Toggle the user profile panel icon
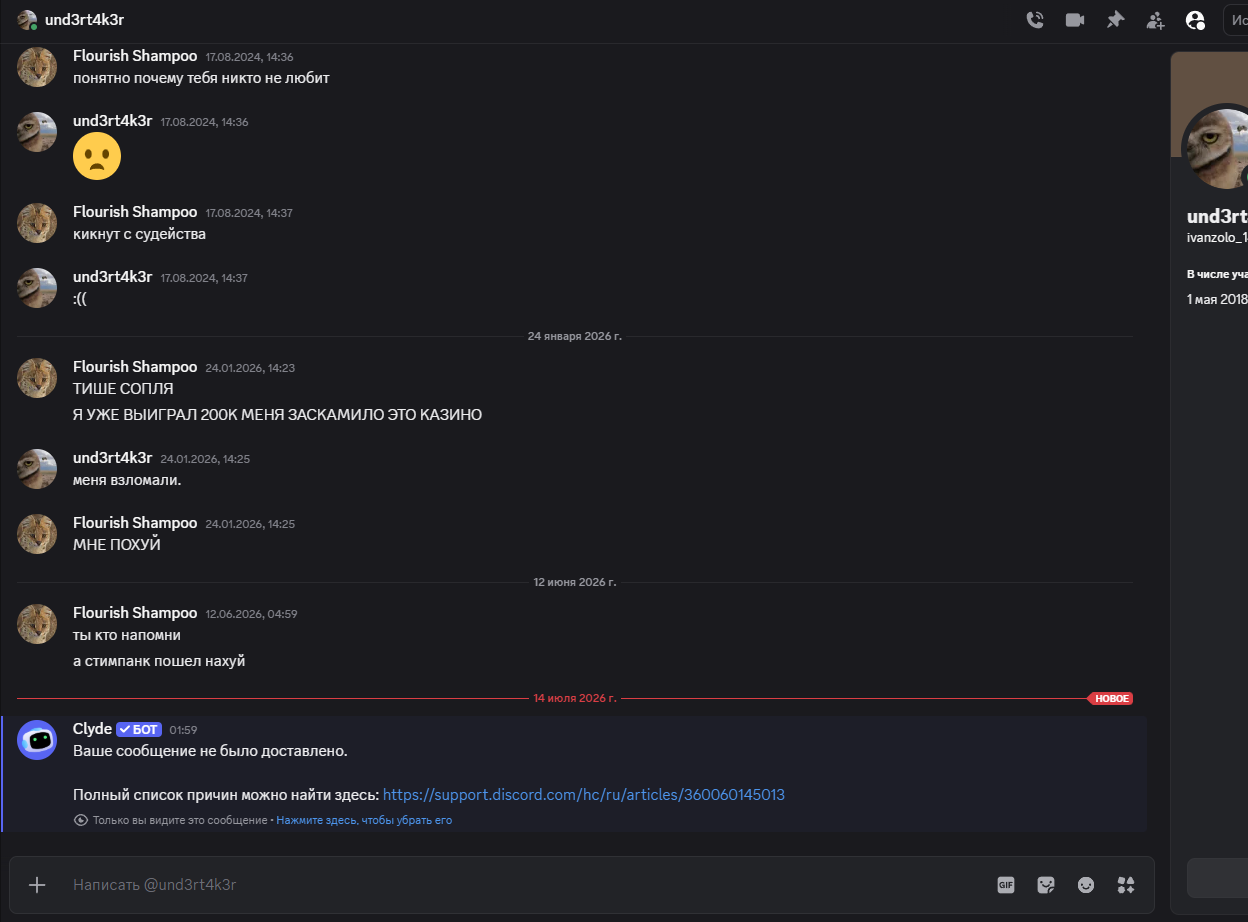This screenshot has height=922, width=1248. [1195, 20]
